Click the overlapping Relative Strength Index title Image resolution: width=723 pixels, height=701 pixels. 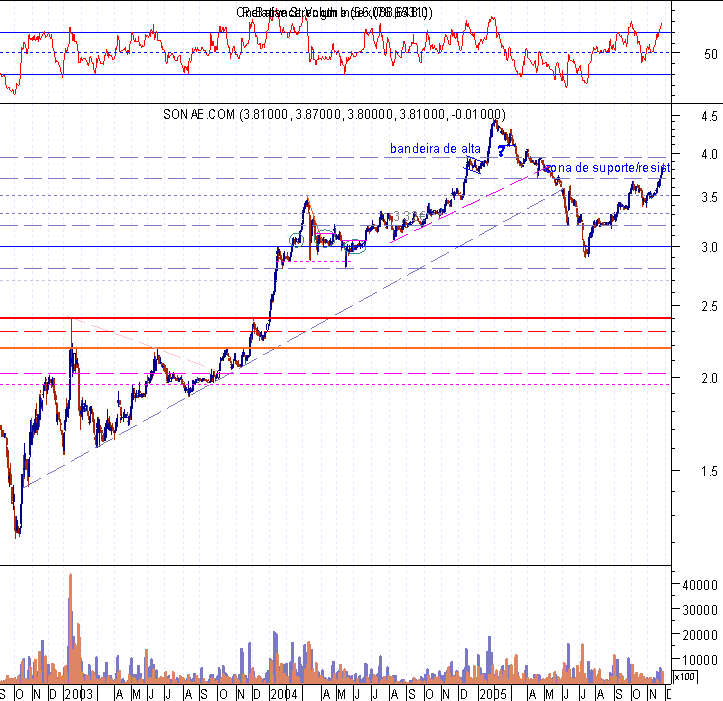point(334,12)
